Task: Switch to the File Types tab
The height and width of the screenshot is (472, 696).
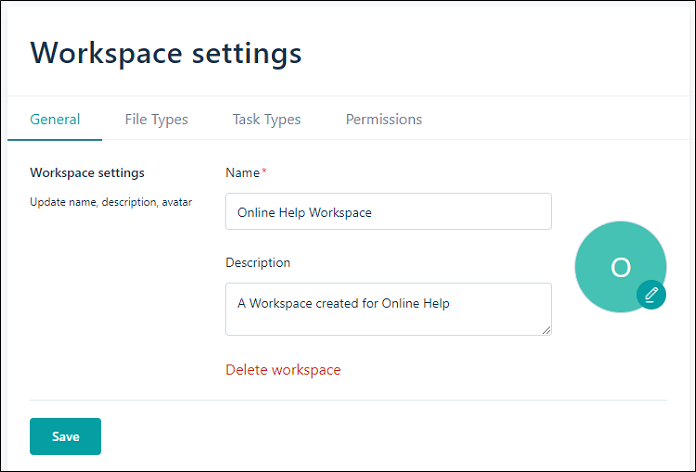Action: pyautogui.click(x=156, y=119)
